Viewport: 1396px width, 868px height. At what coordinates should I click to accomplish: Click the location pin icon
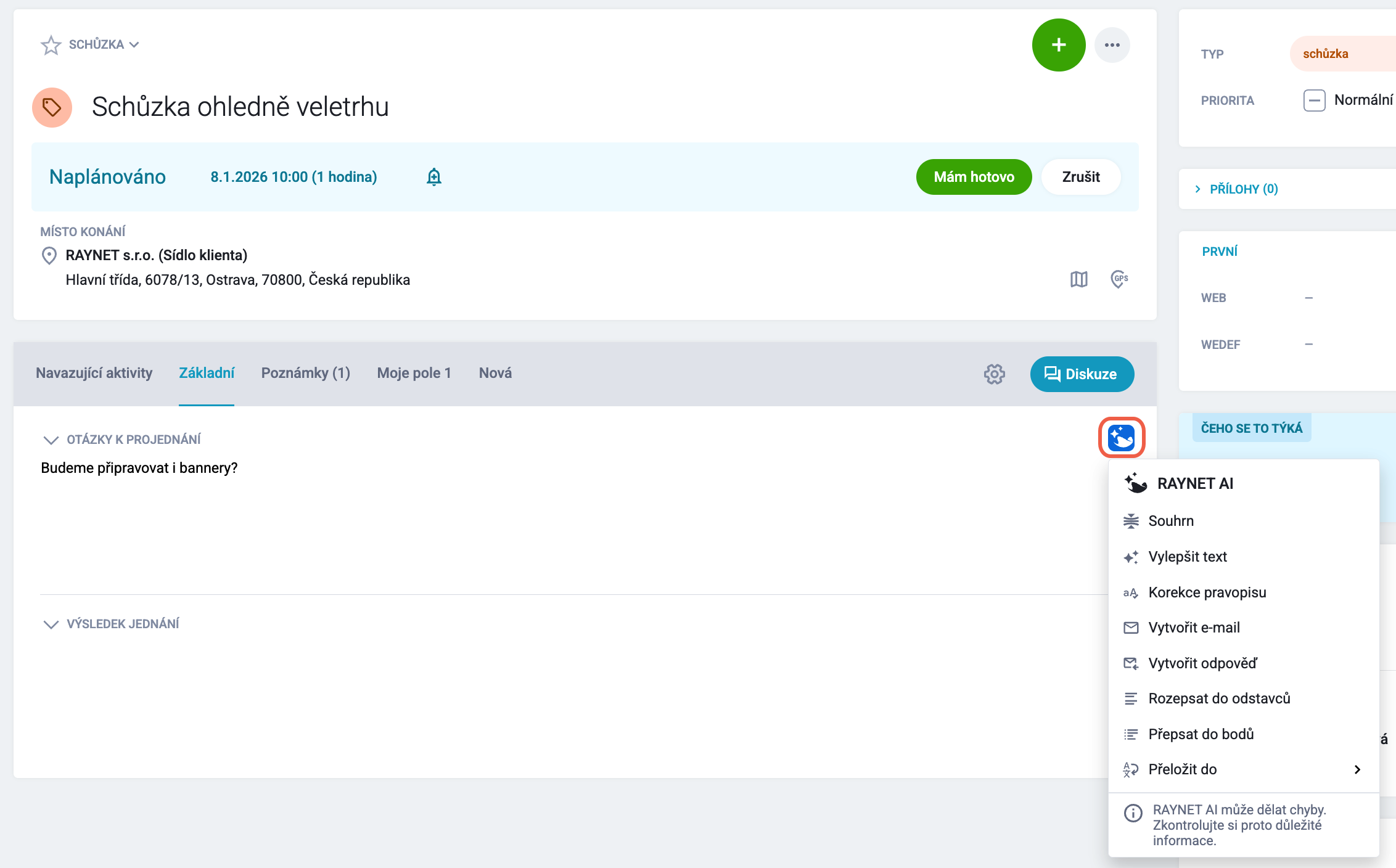[49, 255]
